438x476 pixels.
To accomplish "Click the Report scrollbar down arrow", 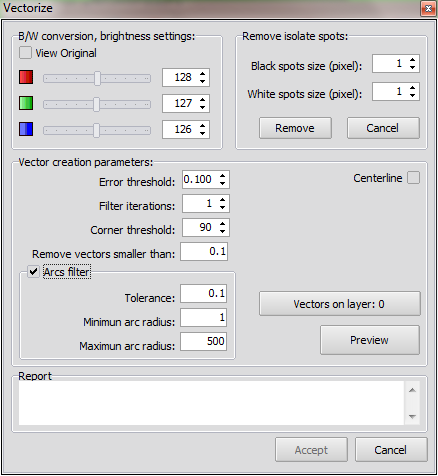I will [412, 417].
